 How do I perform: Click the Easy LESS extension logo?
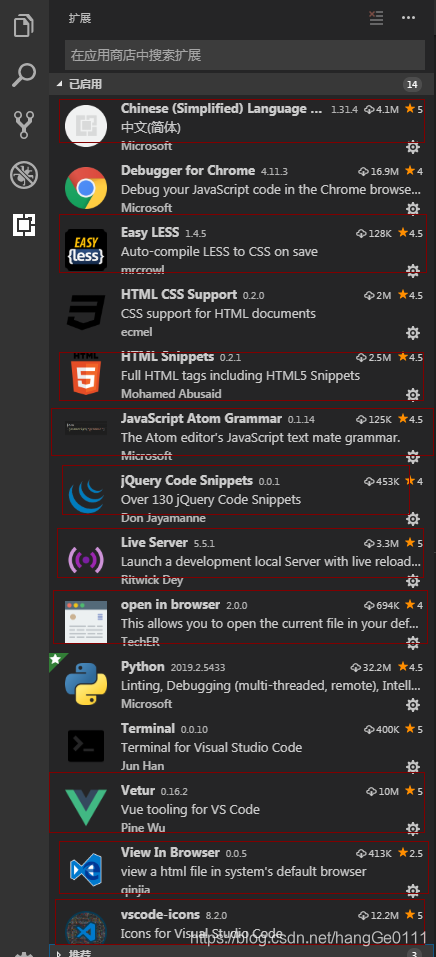(86, 250)
